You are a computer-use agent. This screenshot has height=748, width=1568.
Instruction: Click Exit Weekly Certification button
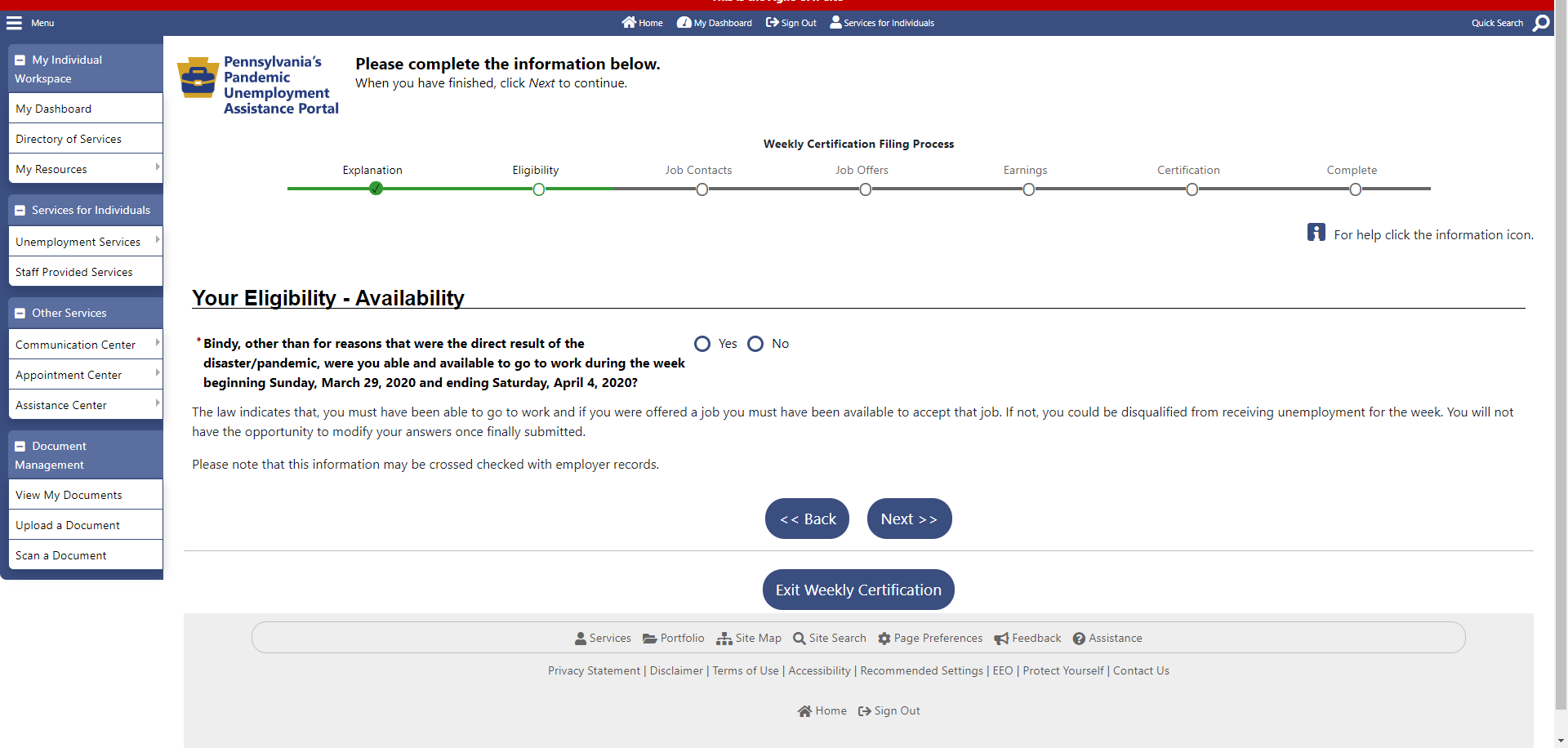click(x=858, y=590)
